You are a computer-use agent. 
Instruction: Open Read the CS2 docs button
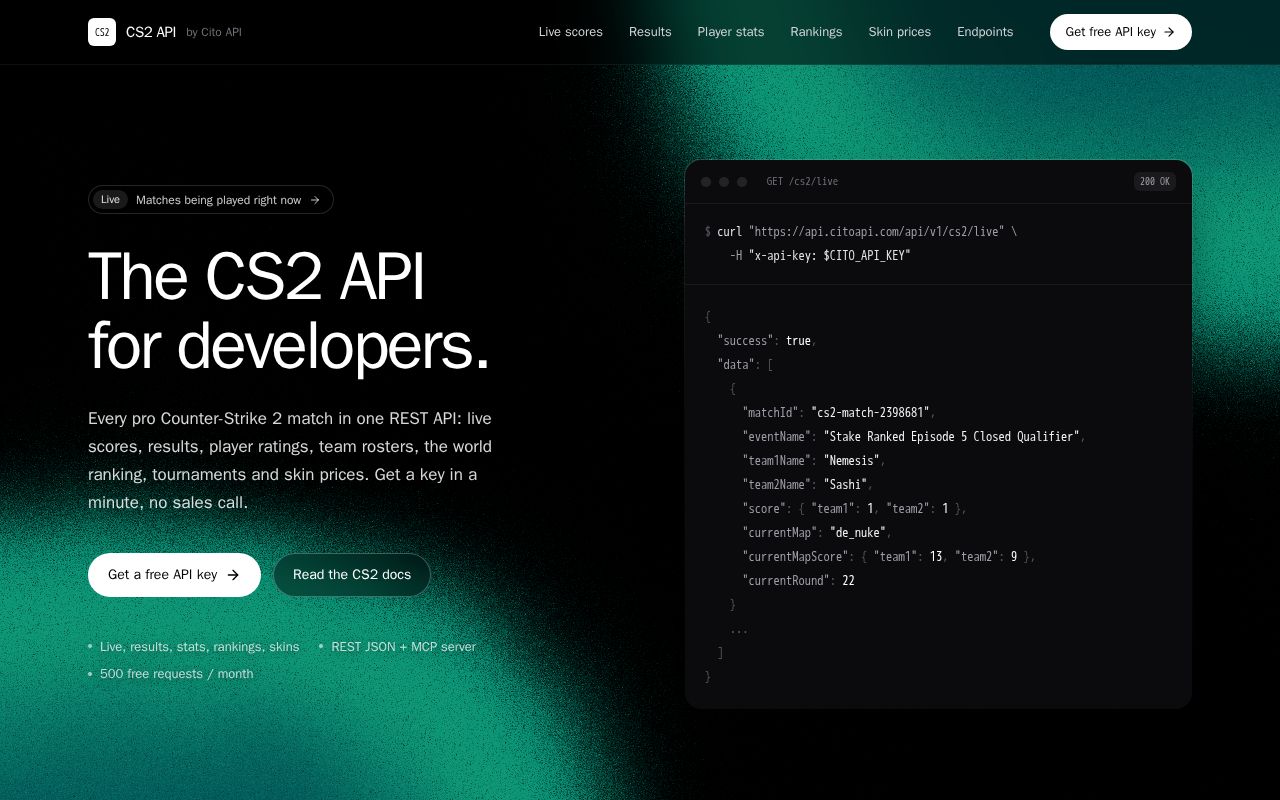point(352,575)
